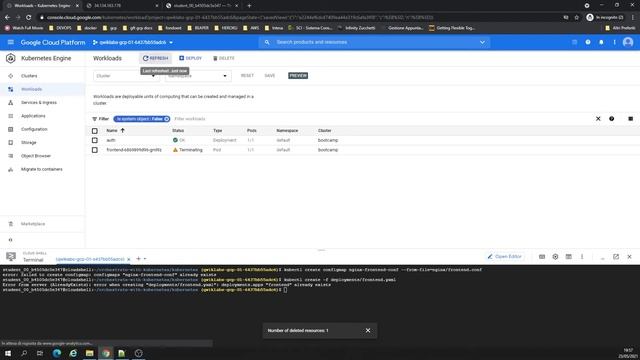Viewport: 640px width, 360px height.
Task: Dismiss the deleted resources notification
Action: 368,330
